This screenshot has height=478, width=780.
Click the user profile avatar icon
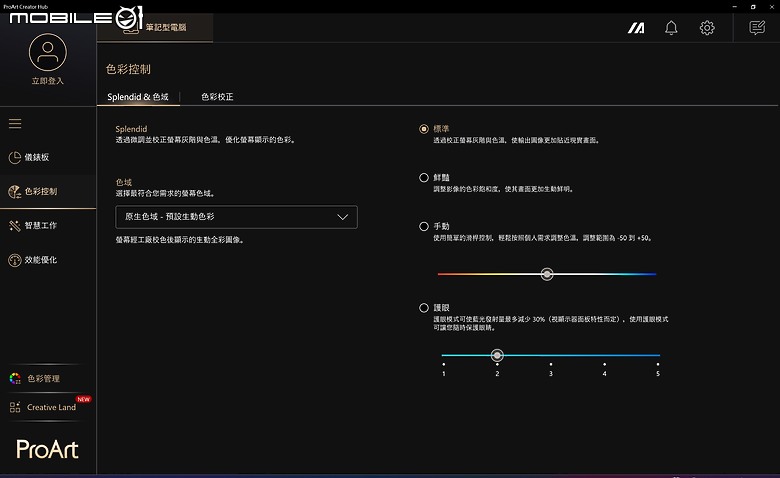tap(48, 52)
